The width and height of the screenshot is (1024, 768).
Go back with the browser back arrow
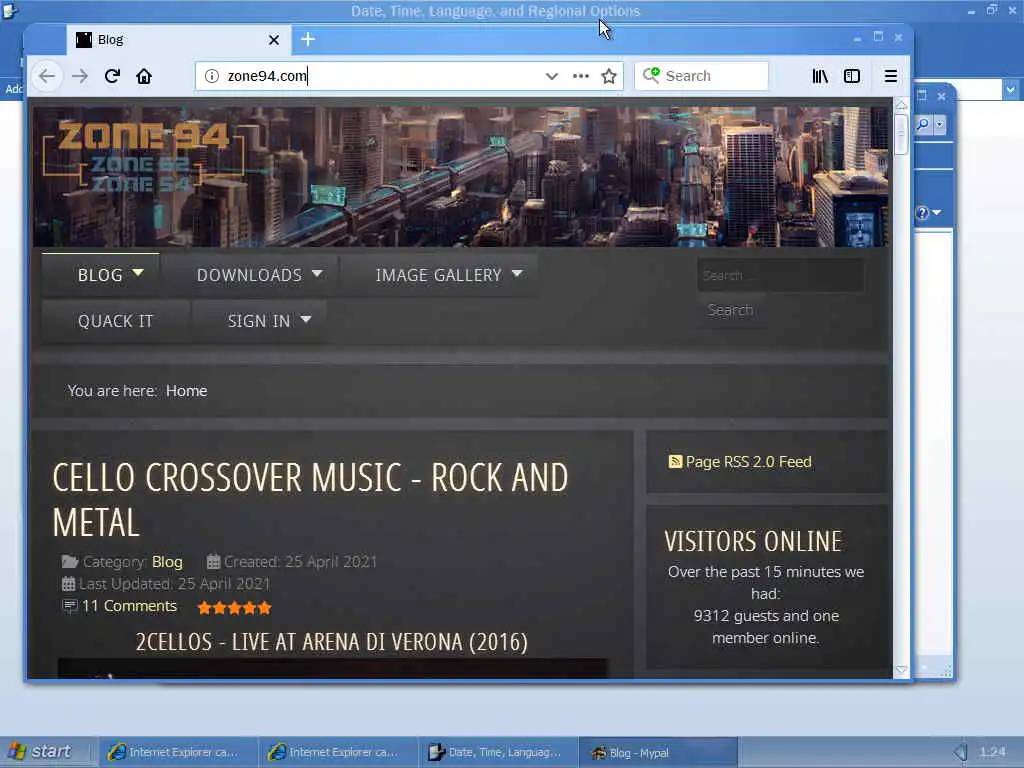46,76
